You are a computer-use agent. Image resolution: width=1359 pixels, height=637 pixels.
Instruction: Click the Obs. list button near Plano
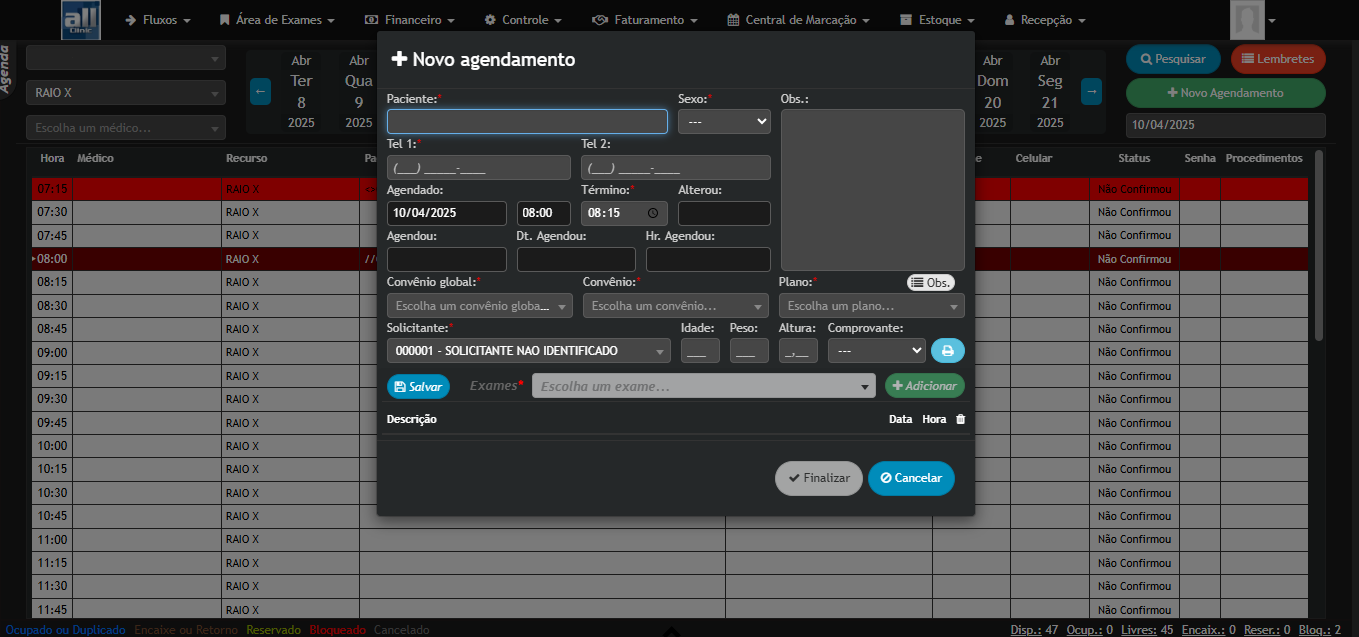coord(930,283)
